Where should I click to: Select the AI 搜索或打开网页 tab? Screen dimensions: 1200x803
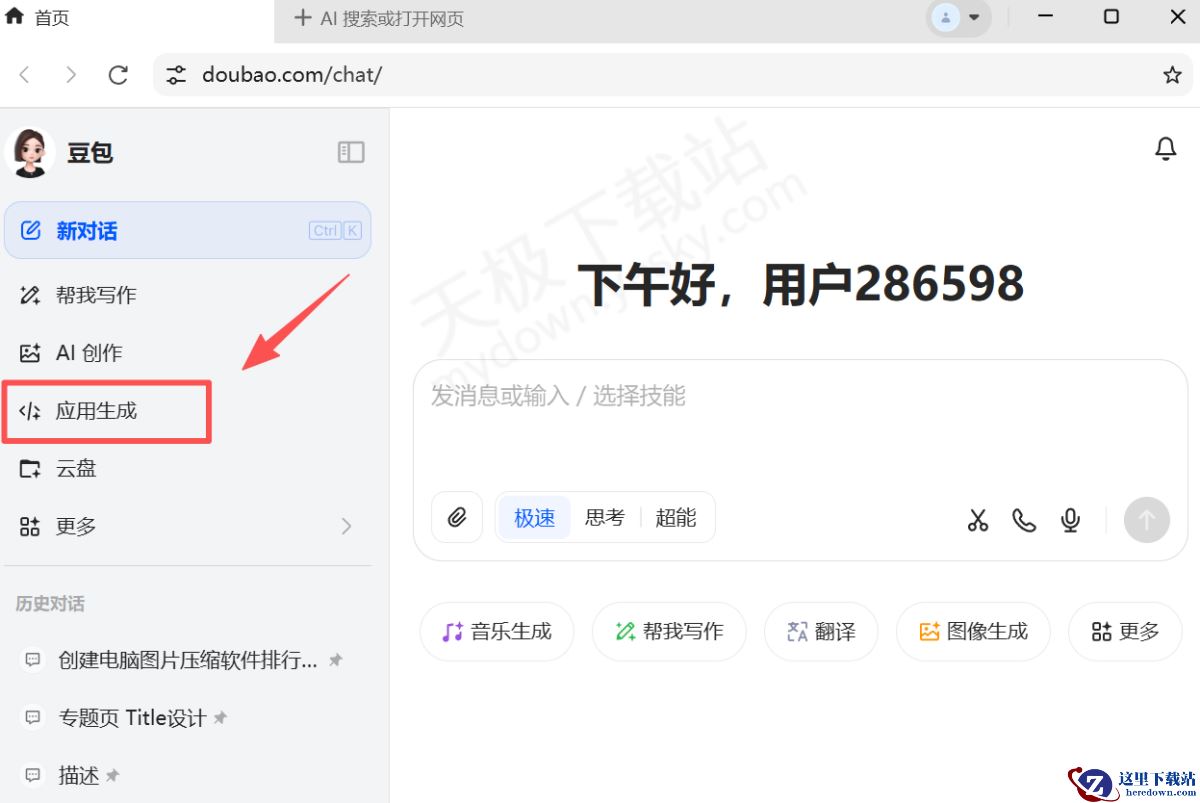[378, 16]
